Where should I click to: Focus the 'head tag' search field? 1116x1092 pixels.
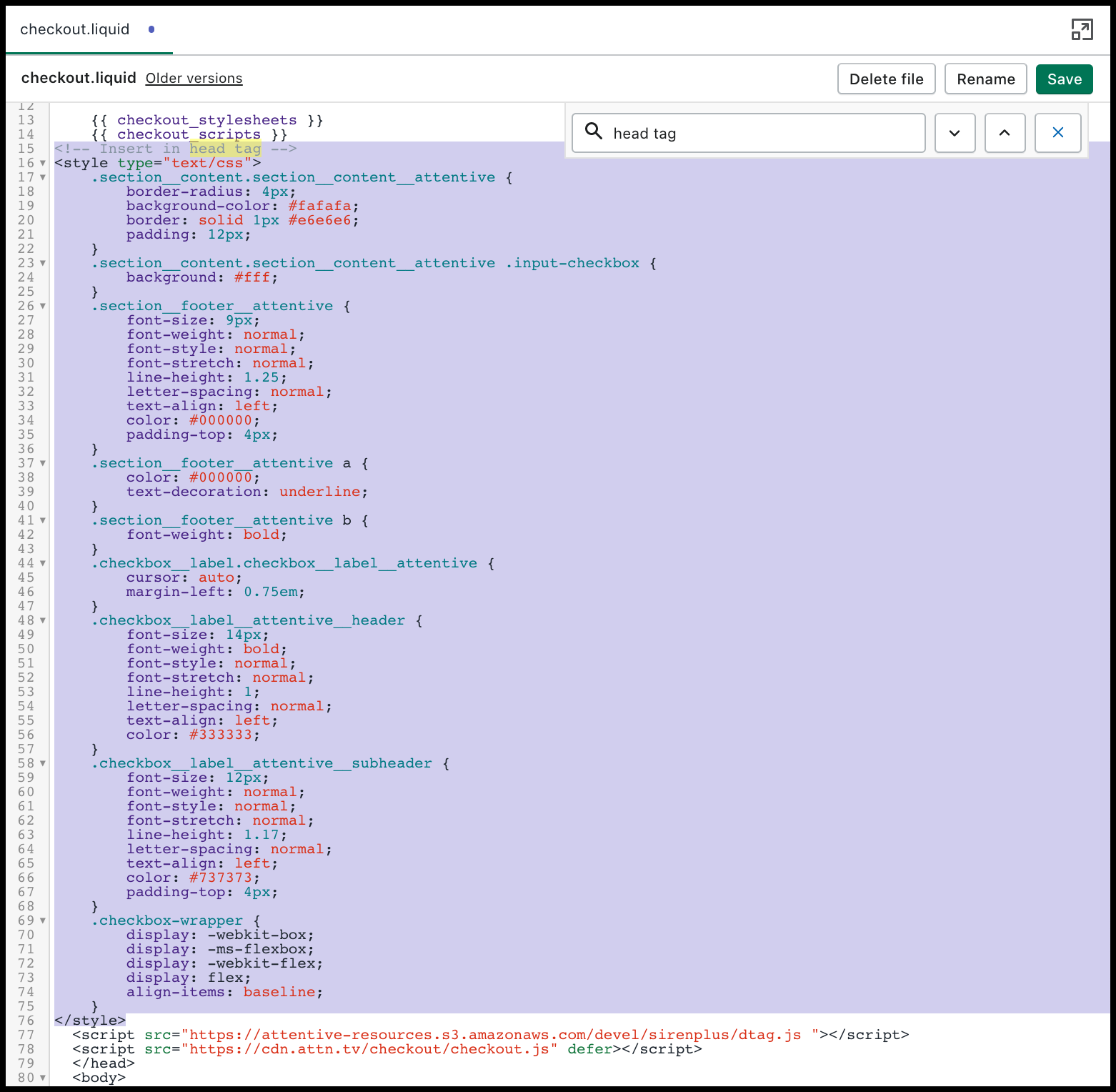[764, 134]
